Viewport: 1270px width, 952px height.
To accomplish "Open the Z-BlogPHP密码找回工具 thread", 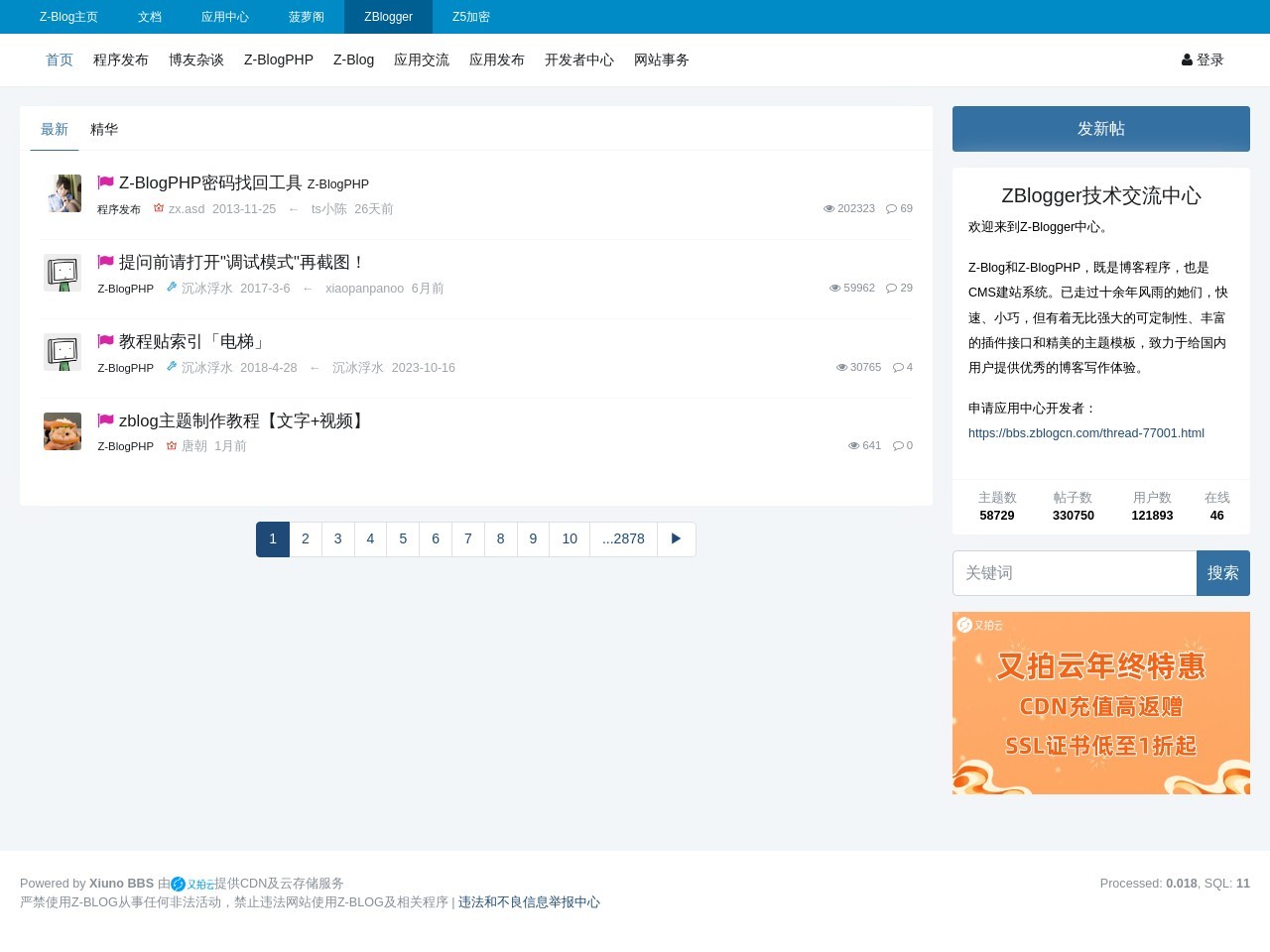I will point(210,182).
